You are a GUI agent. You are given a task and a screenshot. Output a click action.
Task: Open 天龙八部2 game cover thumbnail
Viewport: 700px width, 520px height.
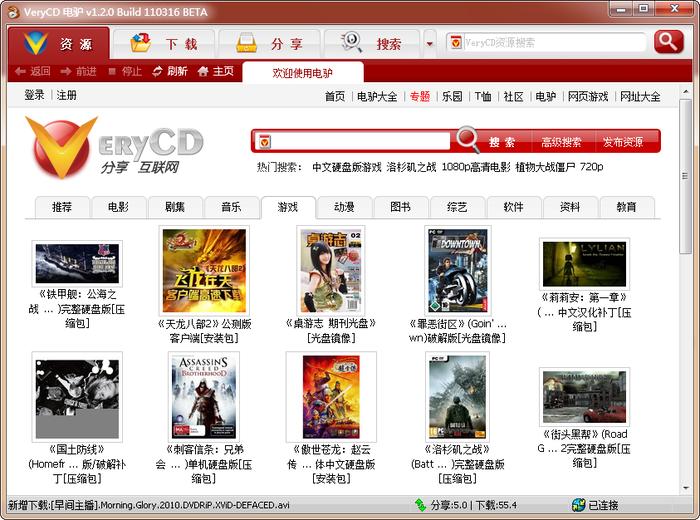204,270
